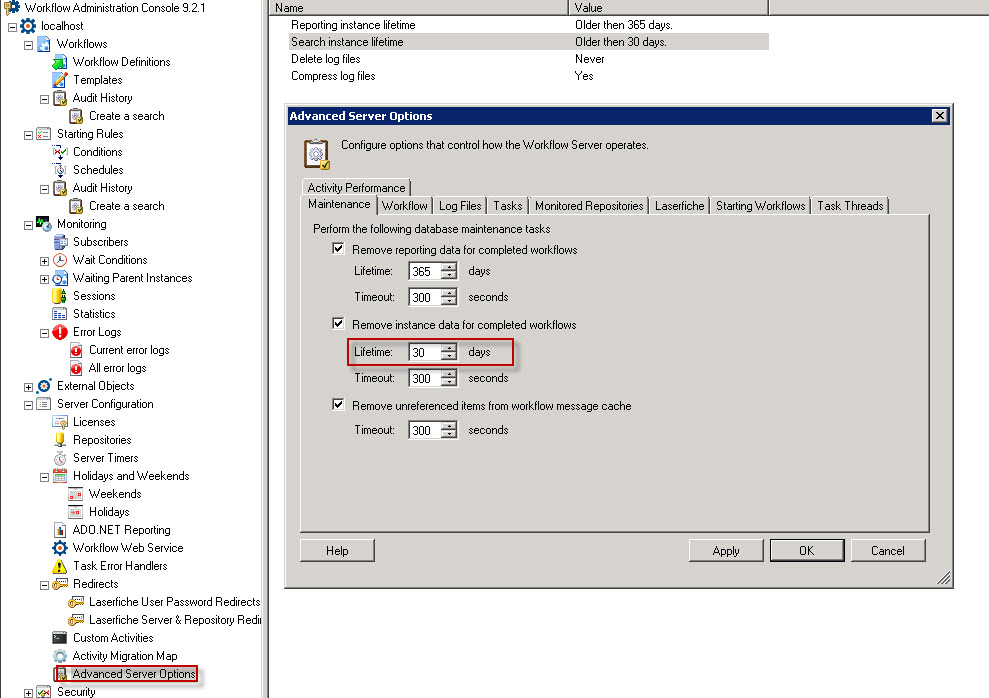
Task: Expand the Wait Conditions node
Action: (x=44, y=260)
